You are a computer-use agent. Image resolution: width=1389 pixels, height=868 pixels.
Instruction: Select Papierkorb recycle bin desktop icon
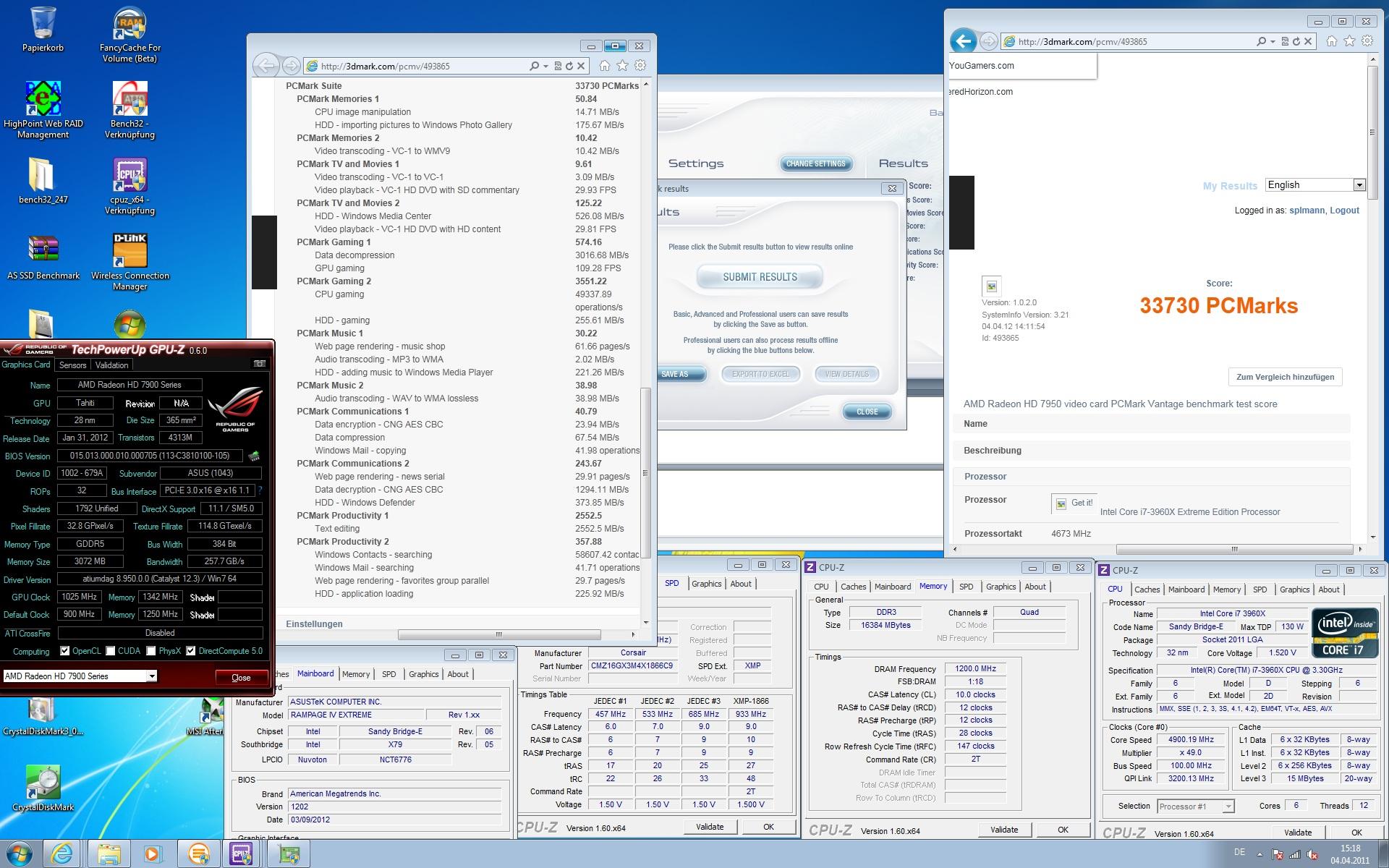[x=43, y=29]
